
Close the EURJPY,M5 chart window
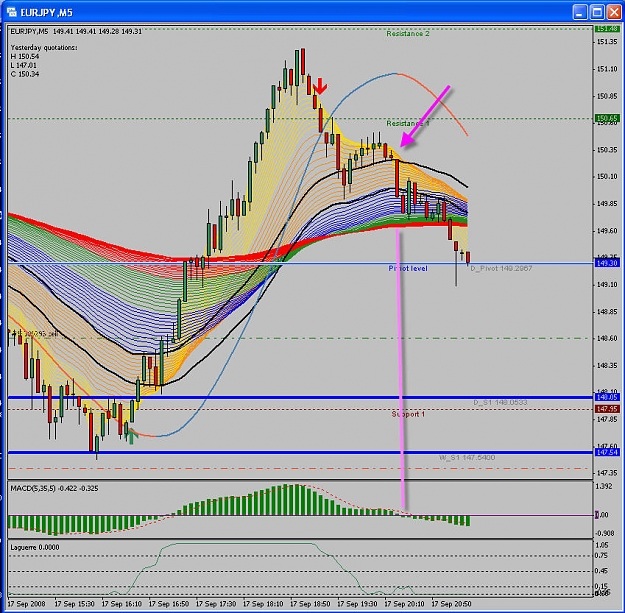pos(613,12)
